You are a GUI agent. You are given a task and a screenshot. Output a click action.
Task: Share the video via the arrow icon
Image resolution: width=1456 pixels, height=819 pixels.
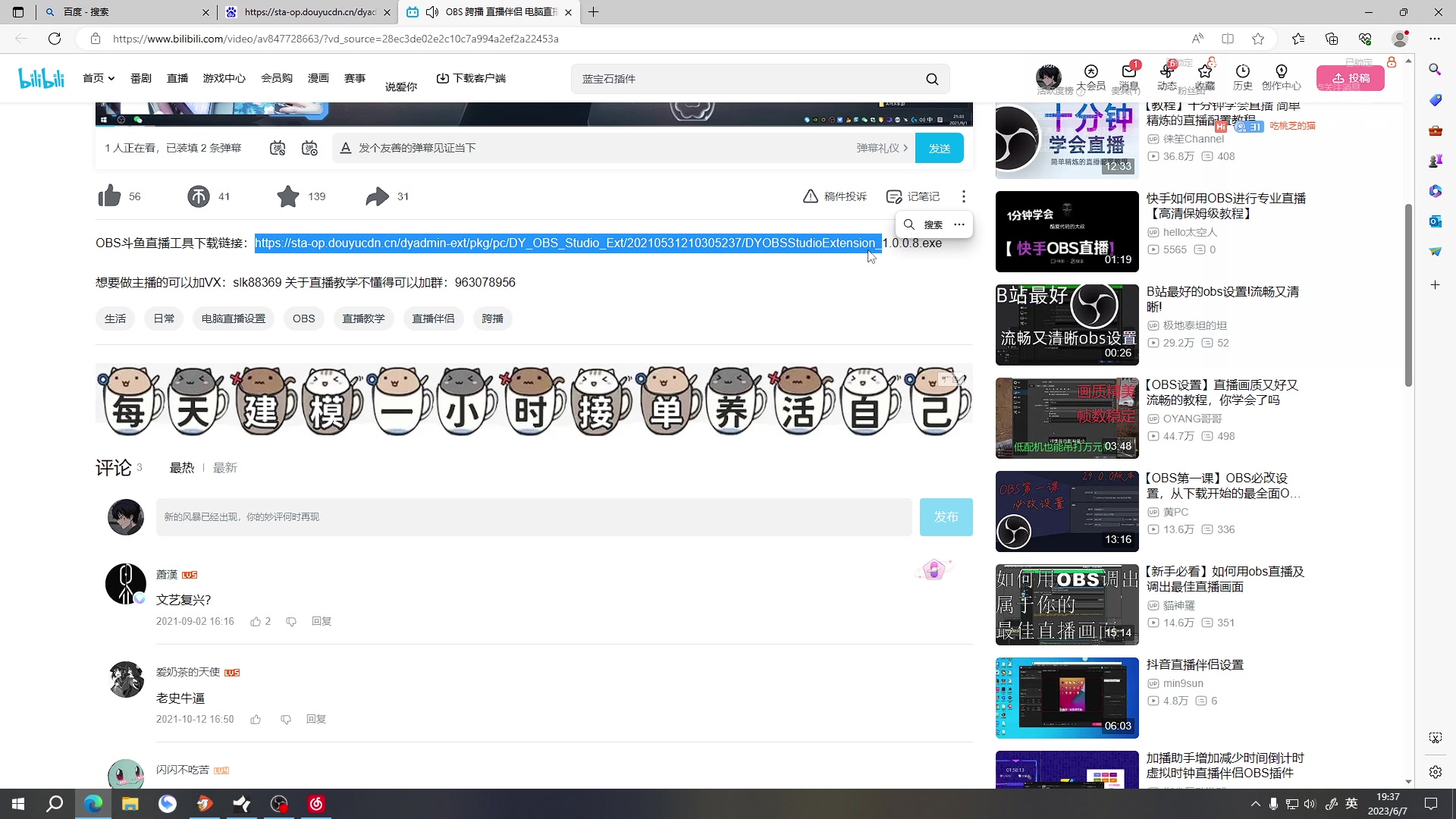click(x=377, y=196)
